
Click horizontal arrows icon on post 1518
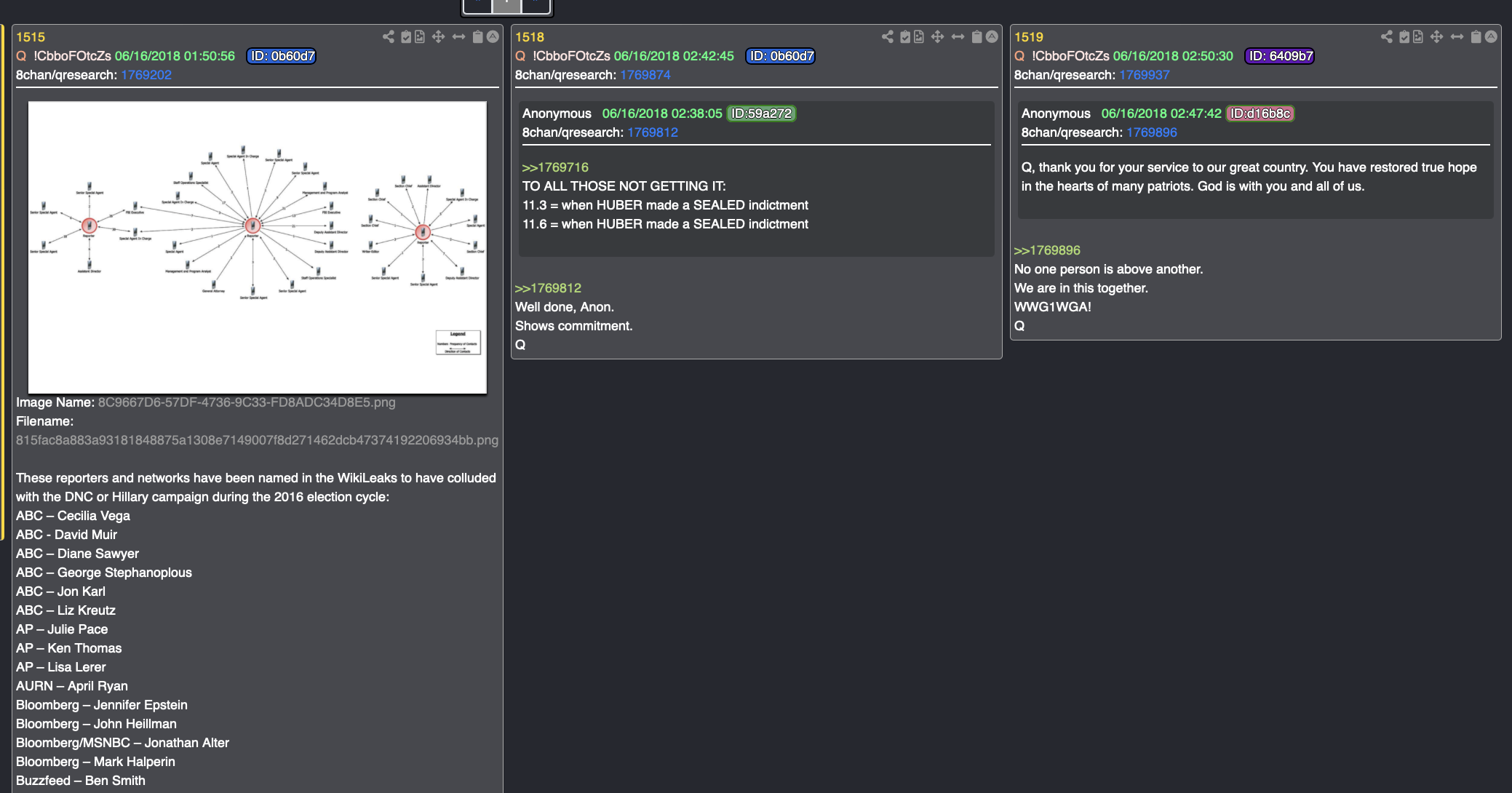pyautogui.click(x=958, y=36)
